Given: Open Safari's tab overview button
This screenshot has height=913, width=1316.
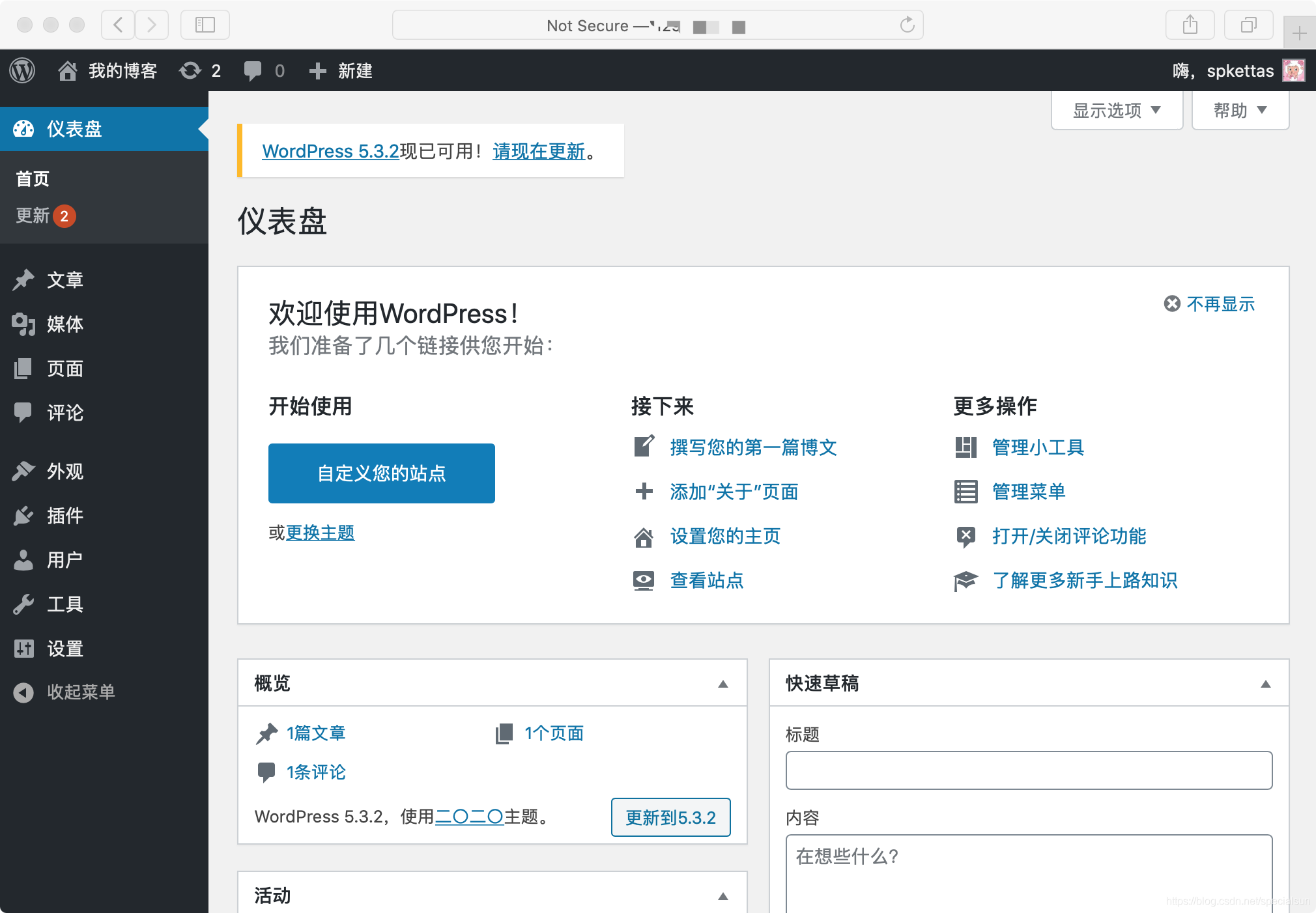Looking at the screenshot, I should pyautogui.click(x=1249, y=25).
